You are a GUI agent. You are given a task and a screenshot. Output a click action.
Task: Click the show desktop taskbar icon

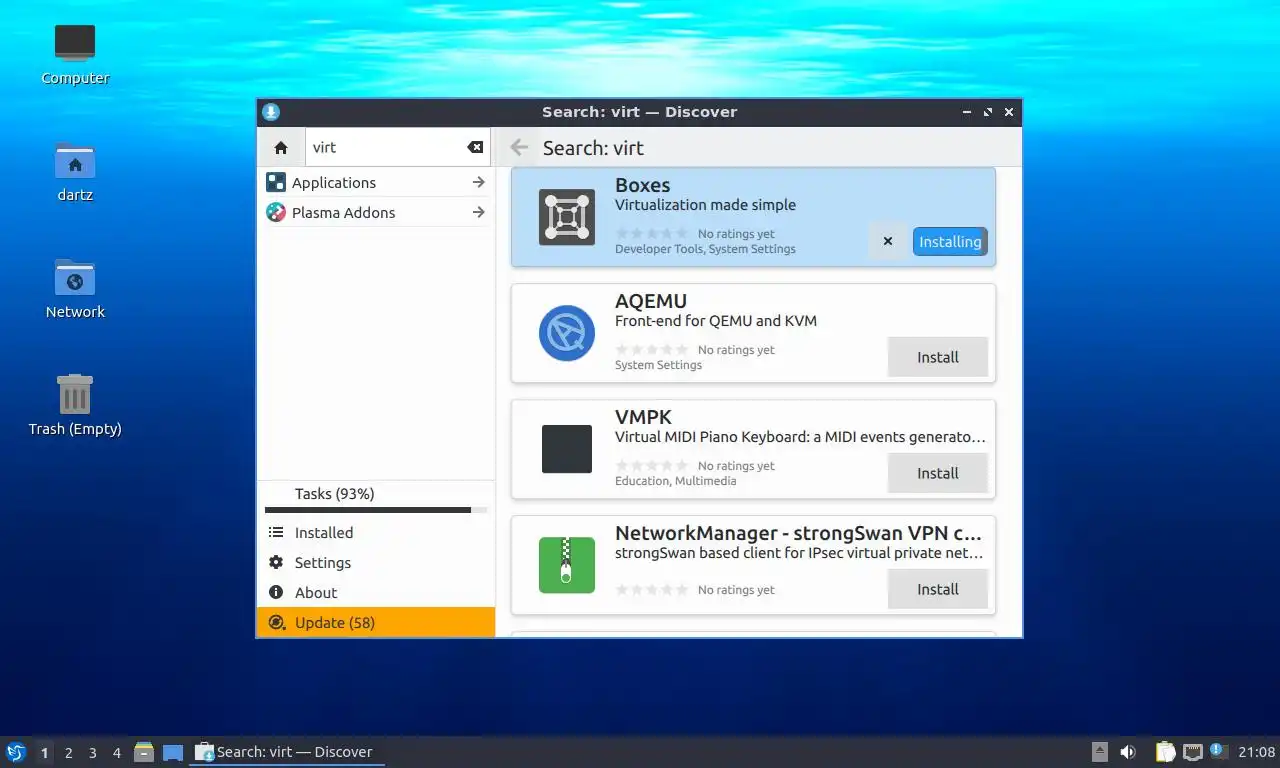point(173,752)
